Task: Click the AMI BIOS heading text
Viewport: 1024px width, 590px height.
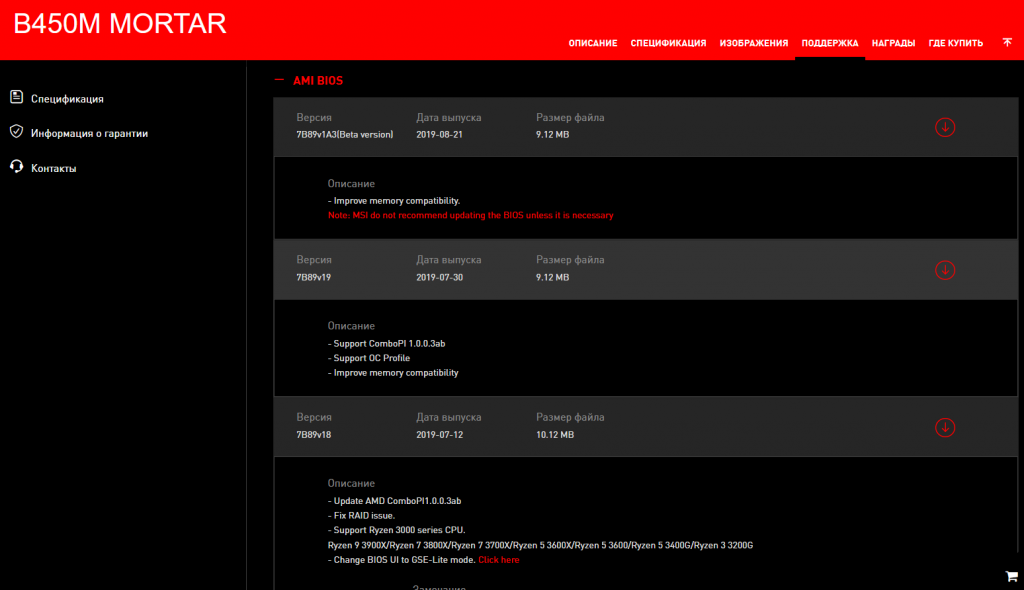Action: (x=318, y=80)
